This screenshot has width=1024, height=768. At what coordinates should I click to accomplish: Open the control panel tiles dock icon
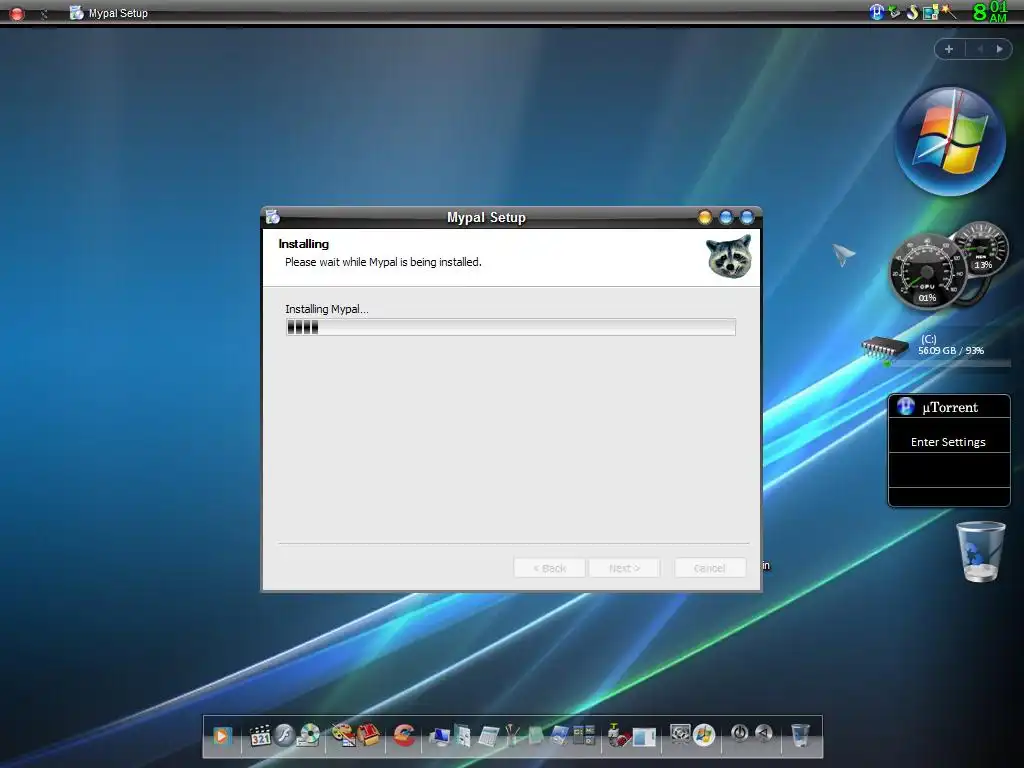tap(584, 735)
